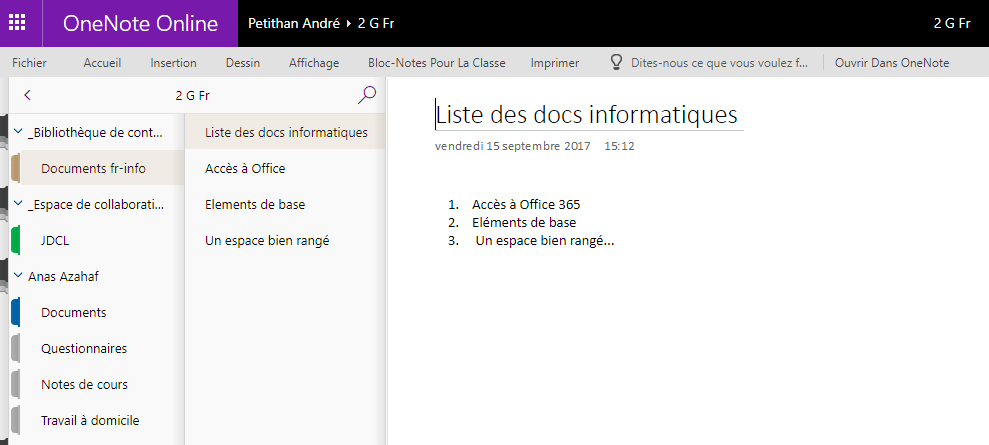
Task: Switch to the Accueil tab
Action: (x=102, y=63)
